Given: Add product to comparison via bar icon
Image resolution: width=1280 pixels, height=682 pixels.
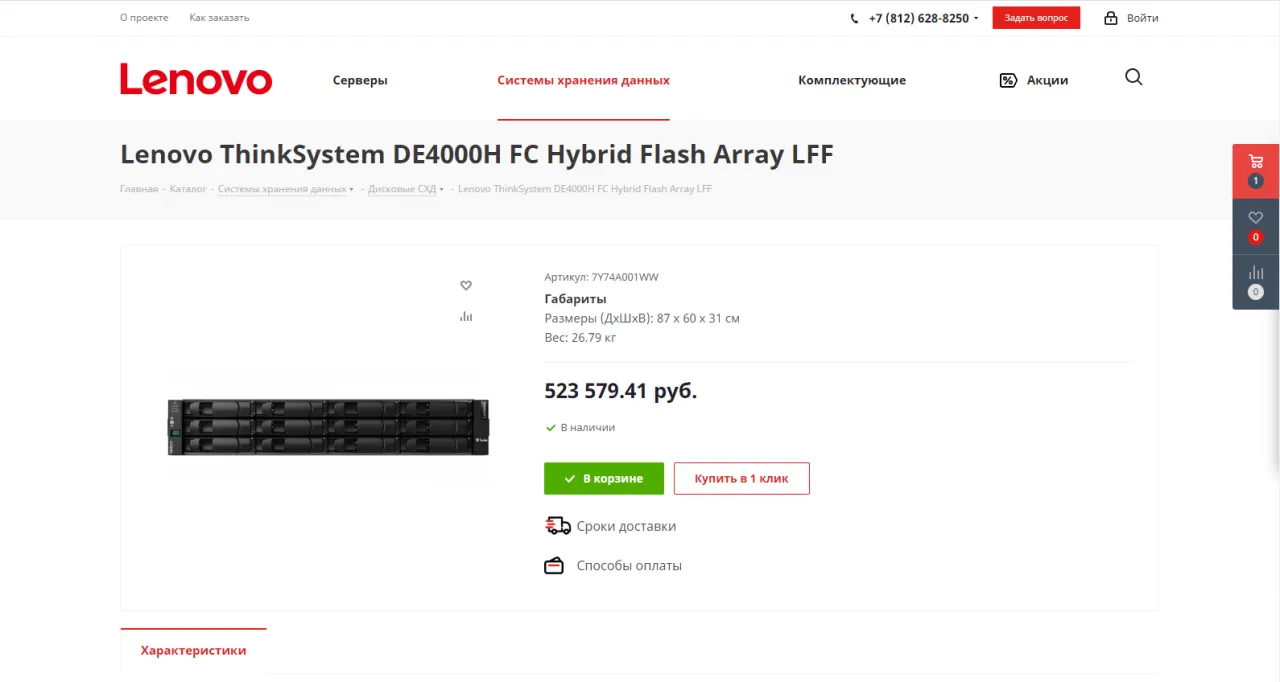Looking at the screenshot, I should click(466, 317).
